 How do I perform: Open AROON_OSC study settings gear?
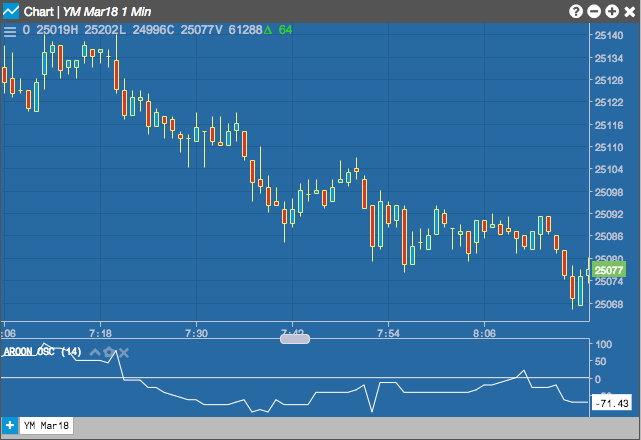coord(109,352)
